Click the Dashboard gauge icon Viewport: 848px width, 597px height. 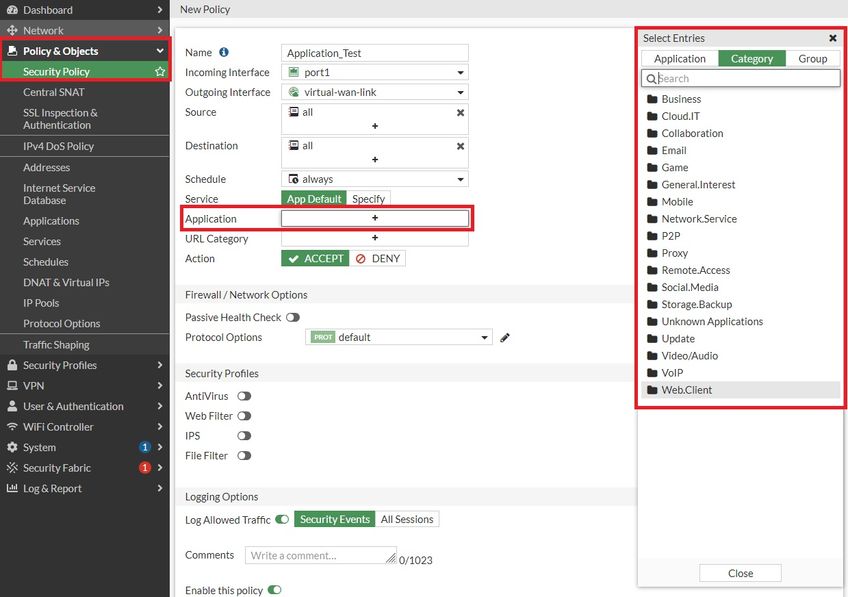pos(12,10)
